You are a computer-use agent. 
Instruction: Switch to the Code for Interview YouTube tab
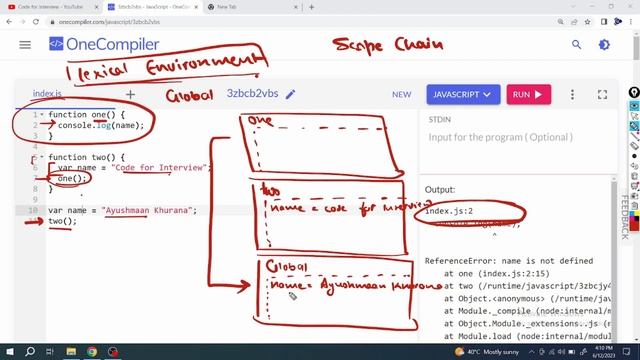(50, 7)
